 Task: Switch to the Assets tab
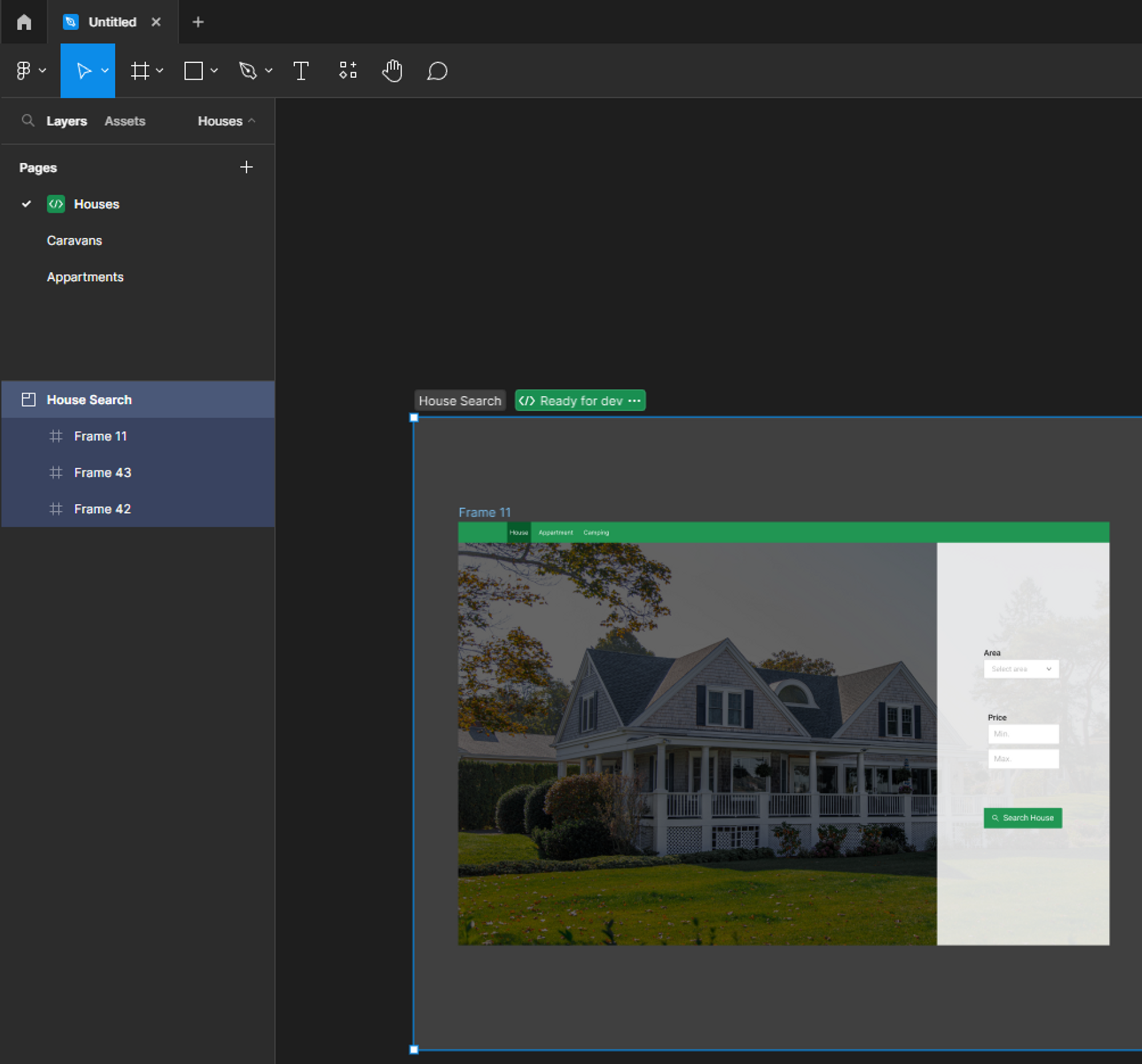point(124,121)
